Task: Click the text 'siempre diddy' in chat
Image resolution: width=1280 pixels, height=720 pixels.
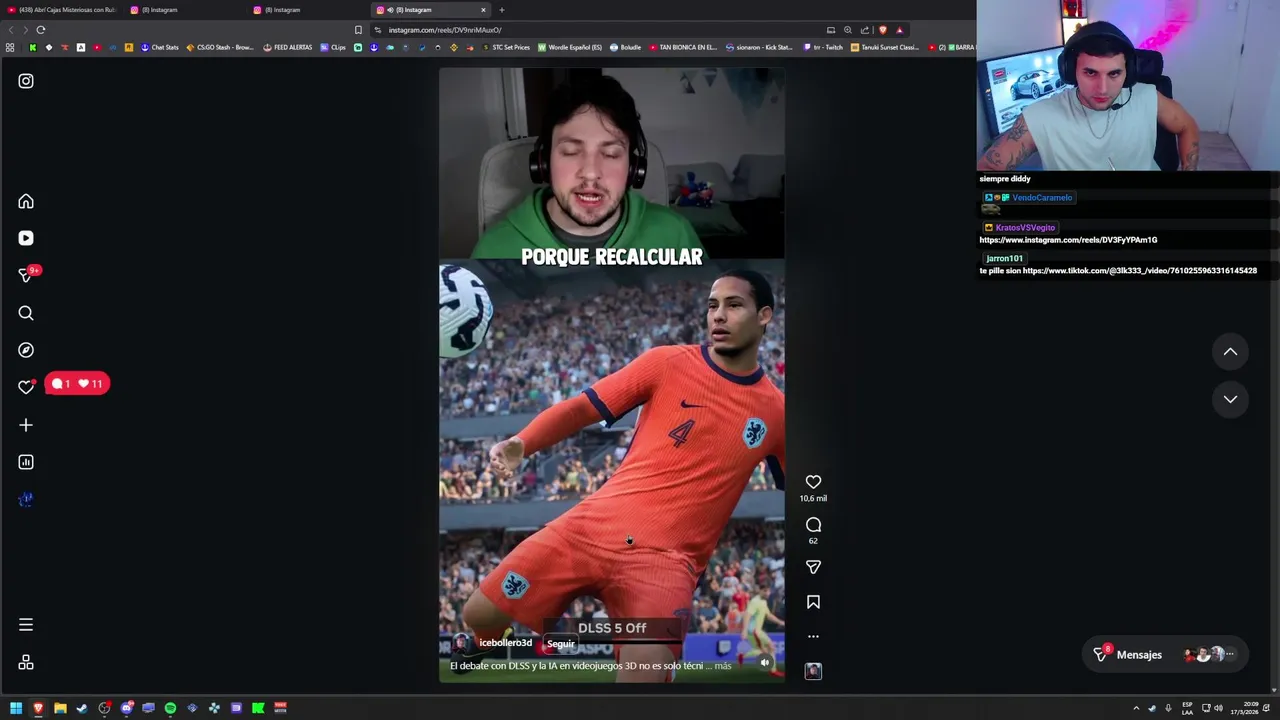Action: [1004, 179]
